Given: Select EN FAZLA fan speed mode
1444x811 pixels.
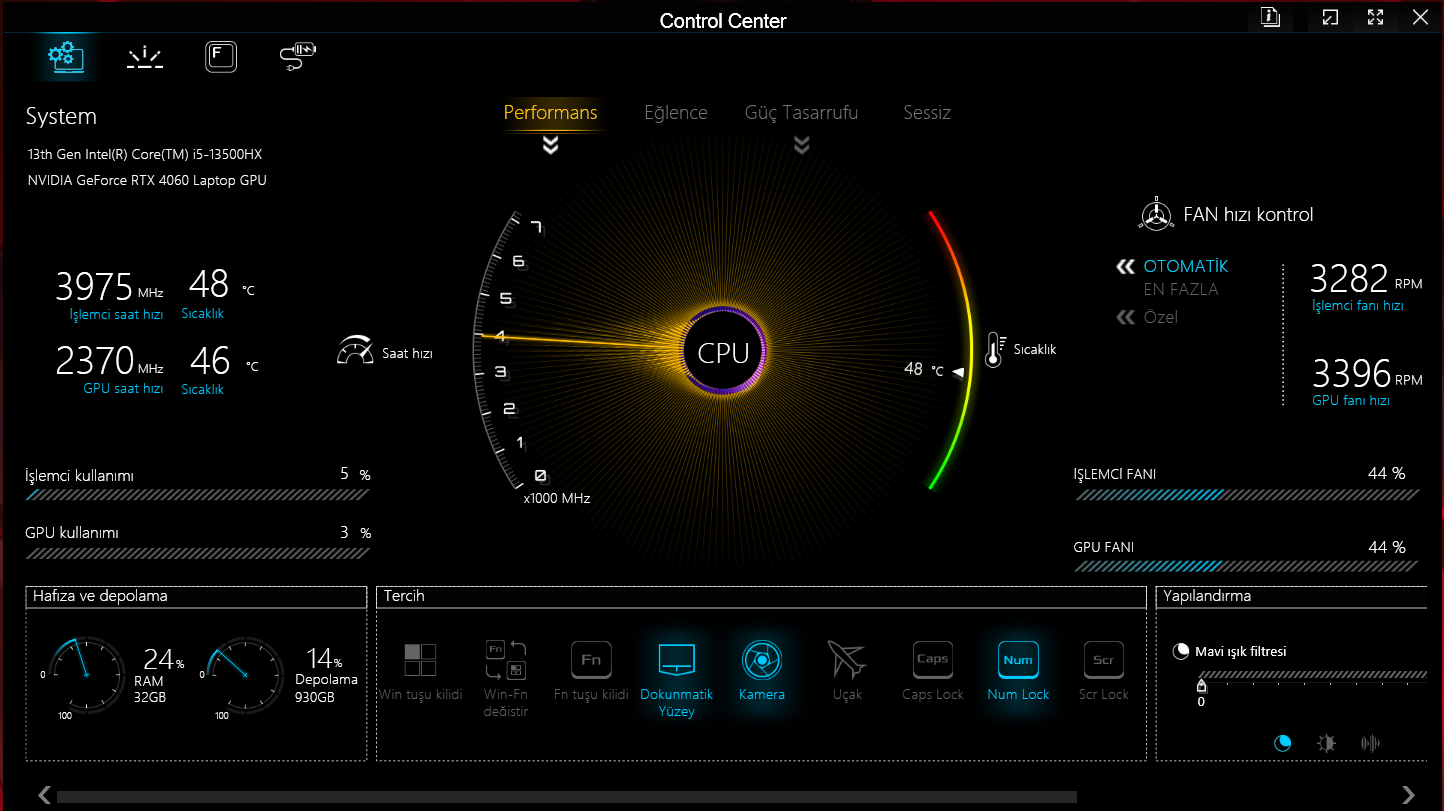Looking at the screenshot, I should pos(1181,289).
